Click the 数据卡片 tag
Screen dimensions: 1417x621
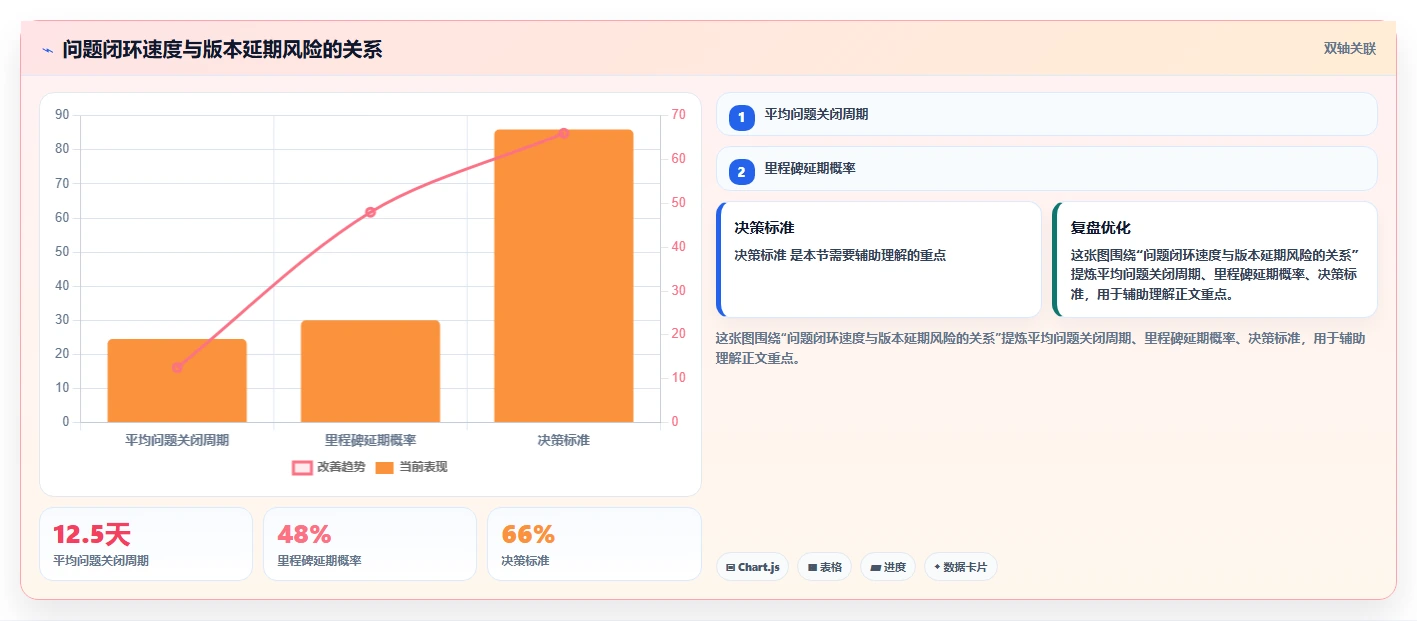(960, 567)
